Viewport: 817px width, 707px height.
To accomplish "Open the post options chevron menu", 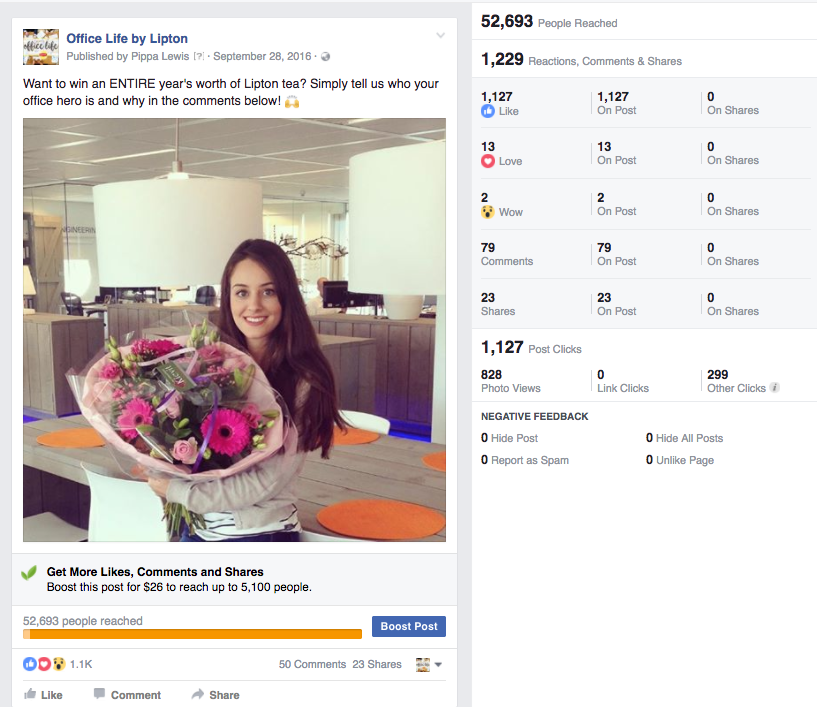I will pos(440,35).
